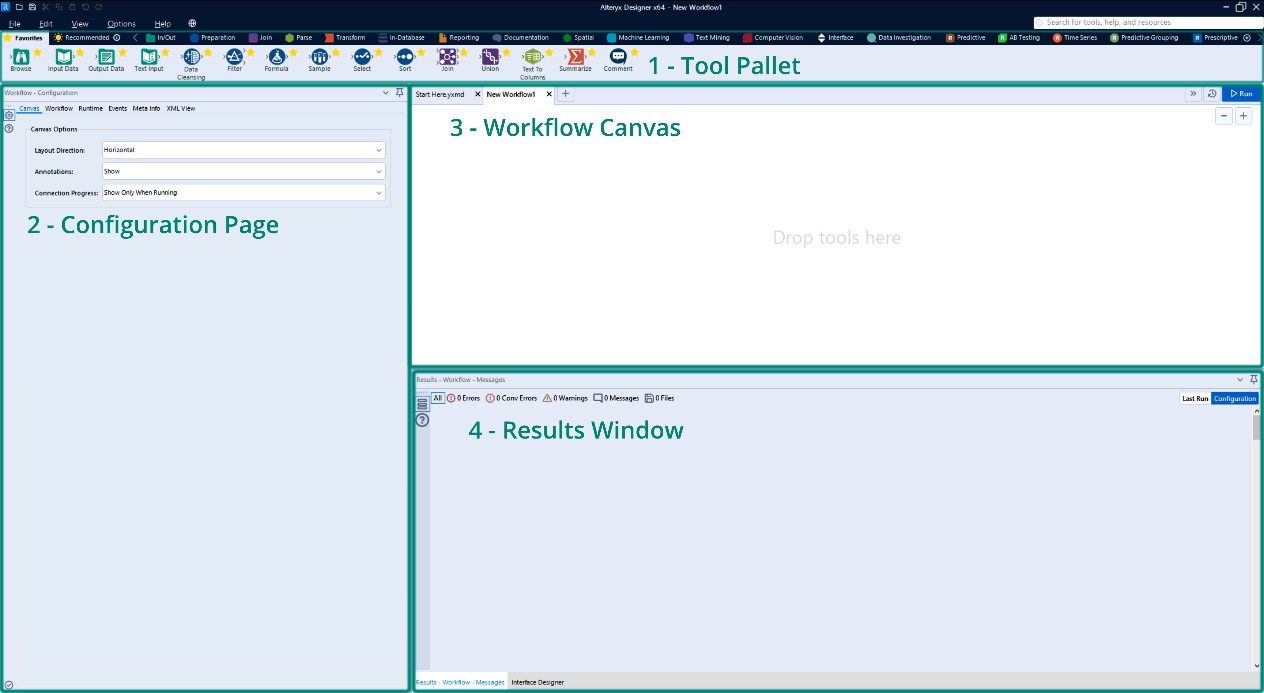Choose the Output Data tool

pos(106,57)
